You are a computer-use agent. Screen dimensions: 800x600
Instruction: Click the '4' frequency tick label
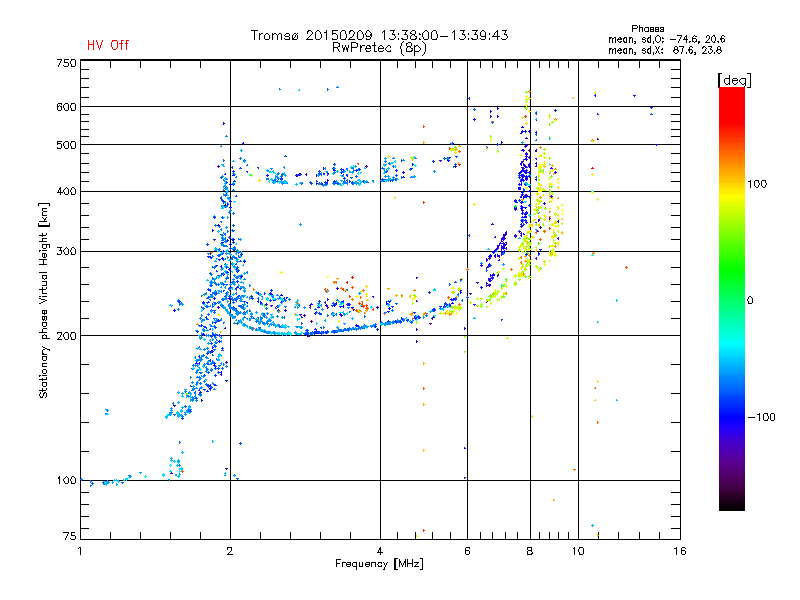(380, 551)
